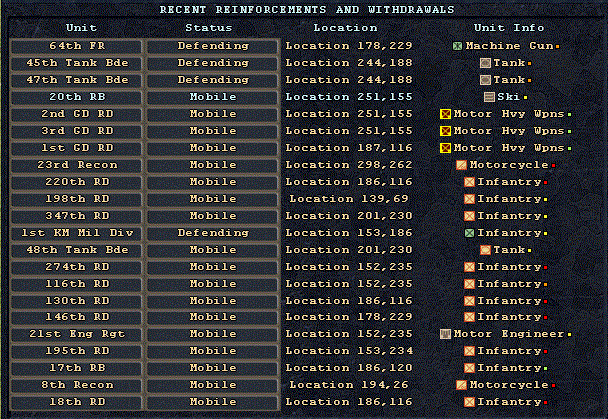This screenshot has height=419, width=608.
Task: Click the Infantry icon for 220th RD
Action: click(x=469, y=182)
